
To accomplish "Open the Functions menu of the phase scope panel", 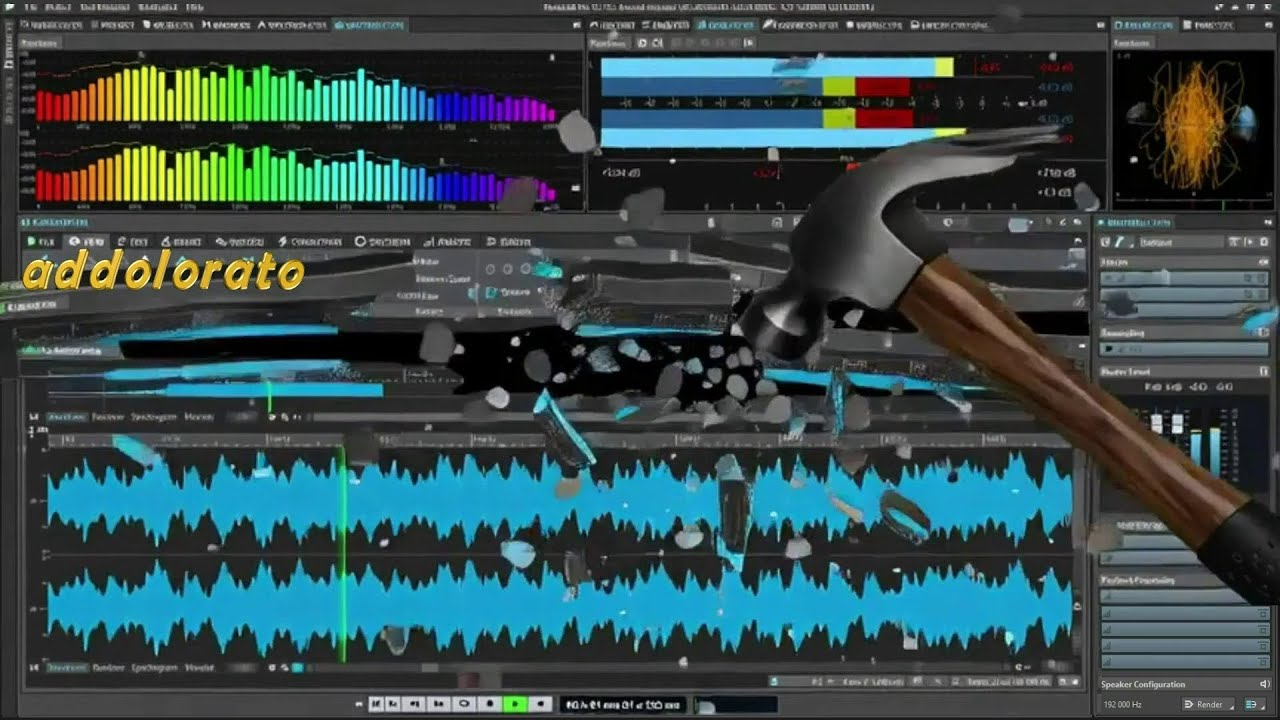I will click(1135, 43).
